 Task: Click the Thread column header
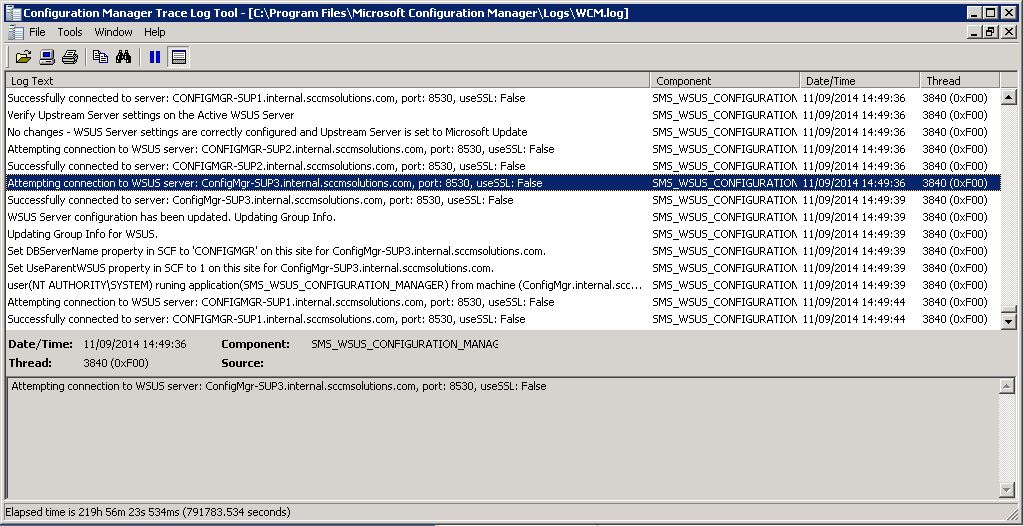click(x=958, y=81)
